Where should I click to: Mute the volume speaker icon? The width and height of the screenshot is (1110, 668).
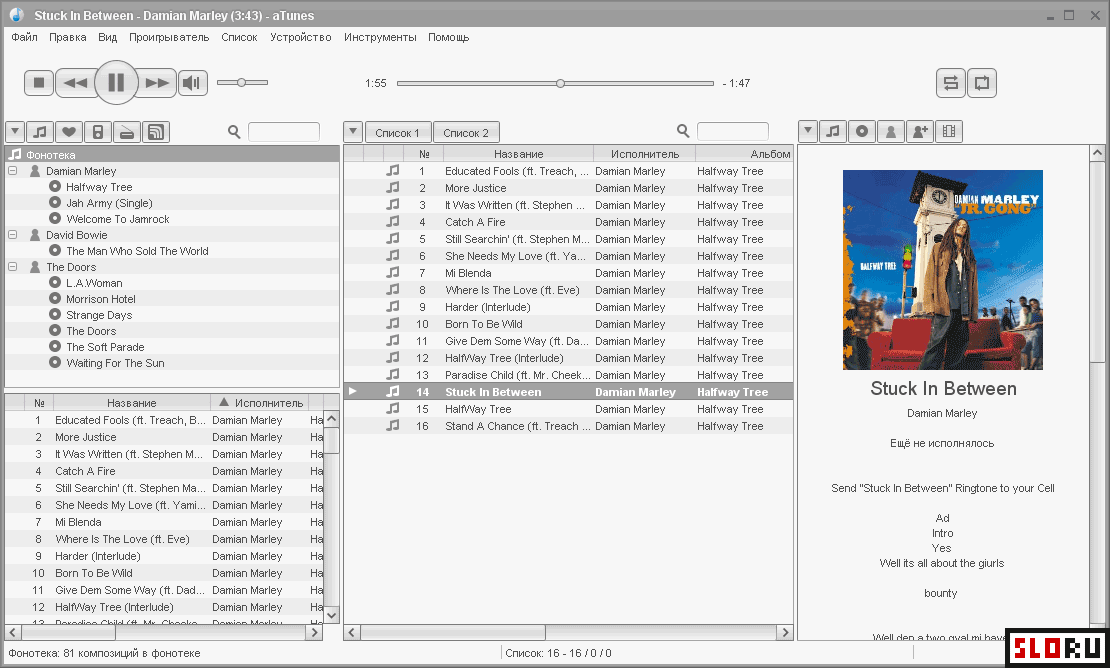click(x=192, y=83)
